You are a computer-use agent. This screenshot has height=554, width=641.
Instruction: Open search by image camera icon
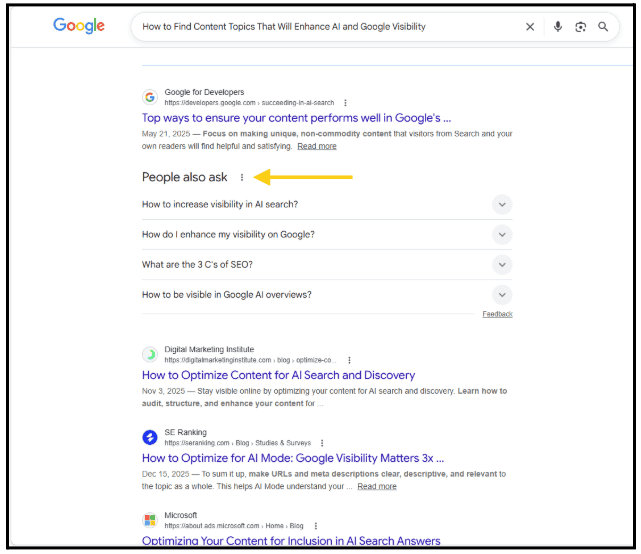(x=580, y=27)
